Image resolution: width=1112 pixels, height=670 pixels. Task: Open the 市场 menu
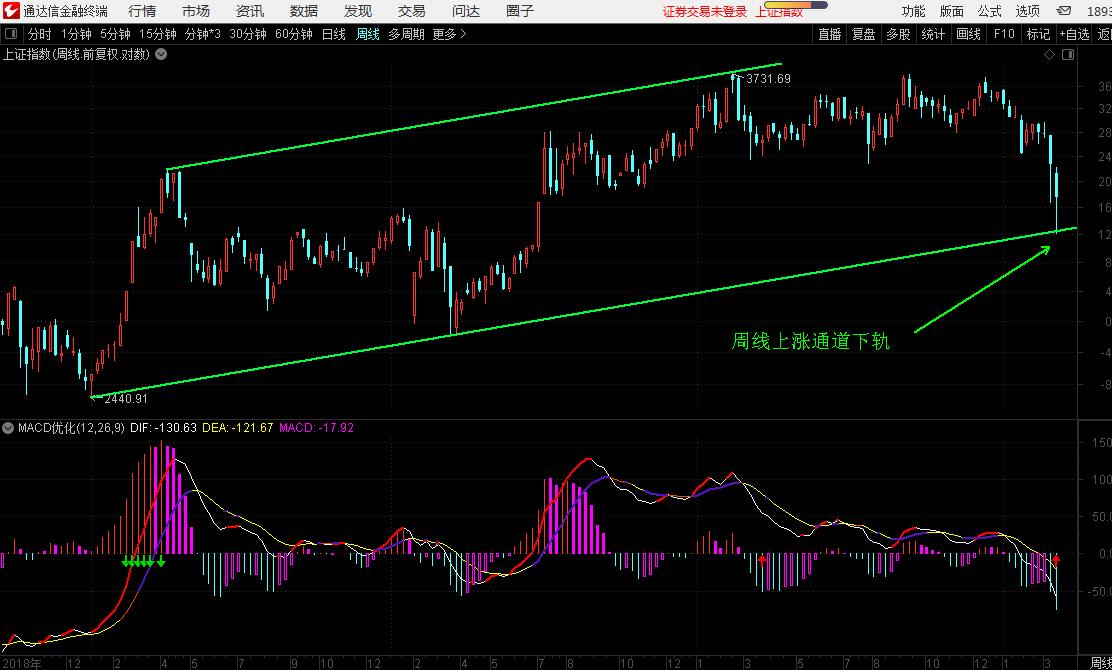(x=196, y=11)
